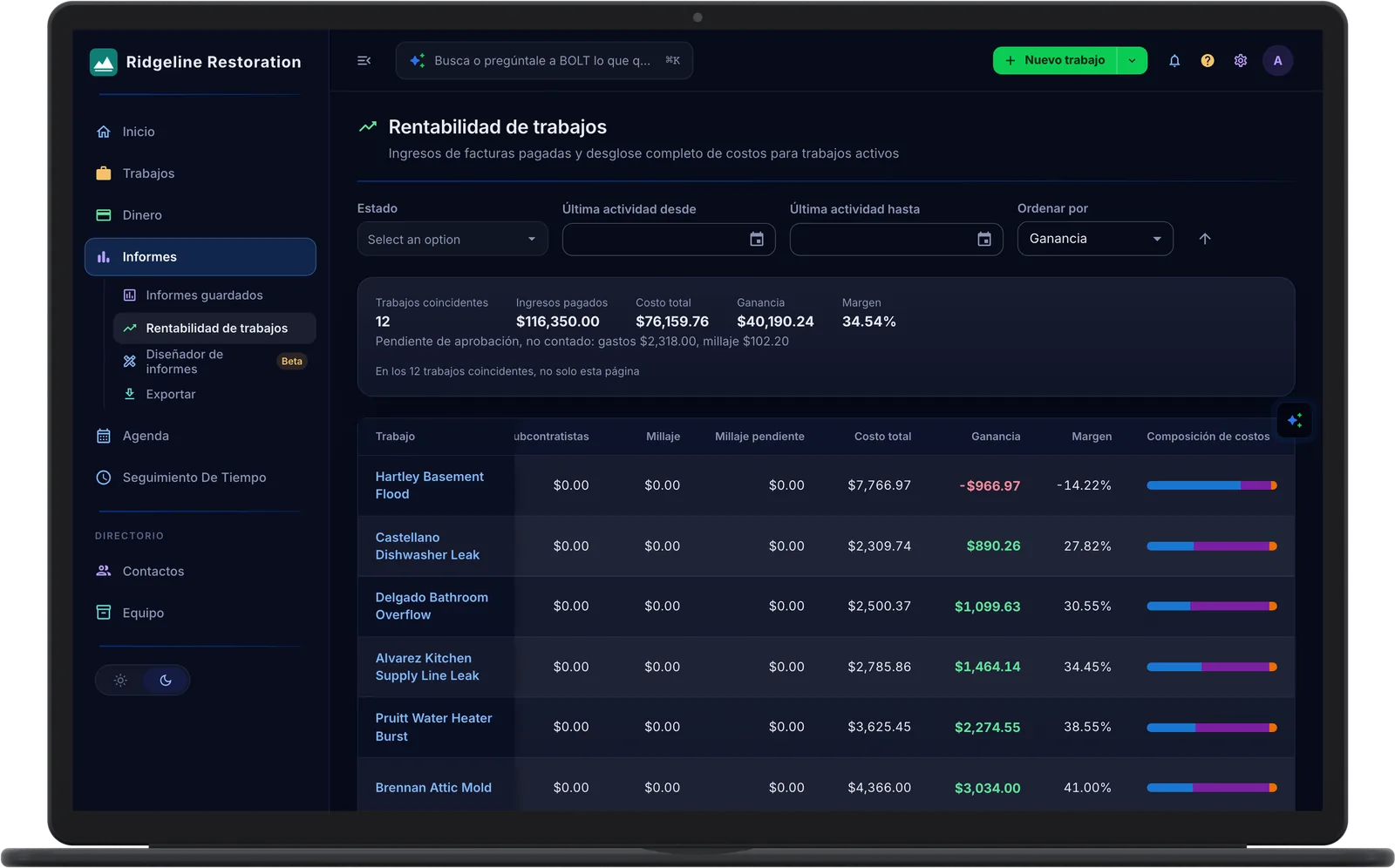Open Informes guardados submenu item
Viewport: 1395px width, 868px height.
214,295
